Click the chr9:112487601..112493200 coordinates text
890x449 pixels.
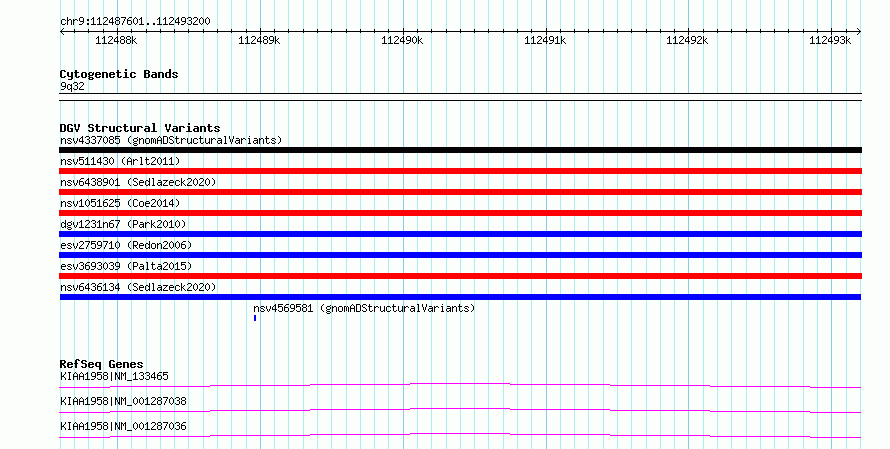[135, 22]
